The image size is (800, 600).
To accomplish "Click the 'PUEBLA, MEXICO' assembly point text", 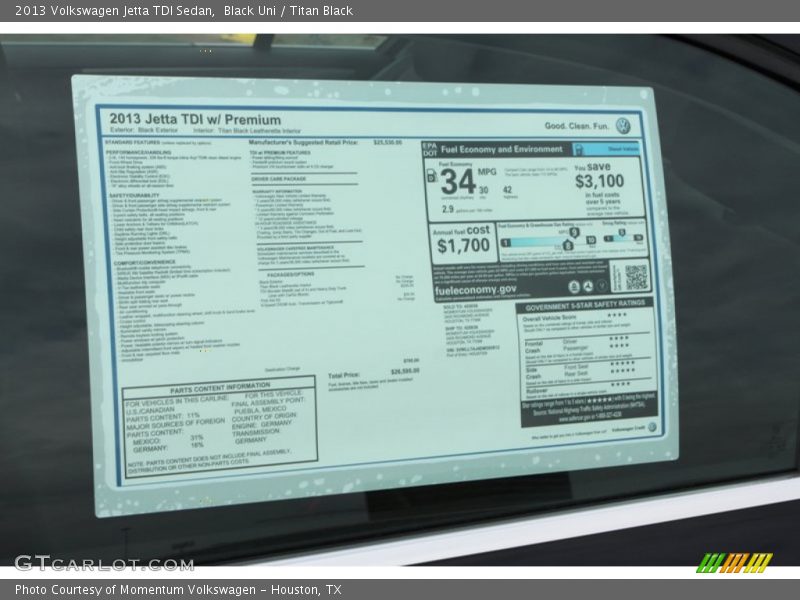I will click(260, 410).
